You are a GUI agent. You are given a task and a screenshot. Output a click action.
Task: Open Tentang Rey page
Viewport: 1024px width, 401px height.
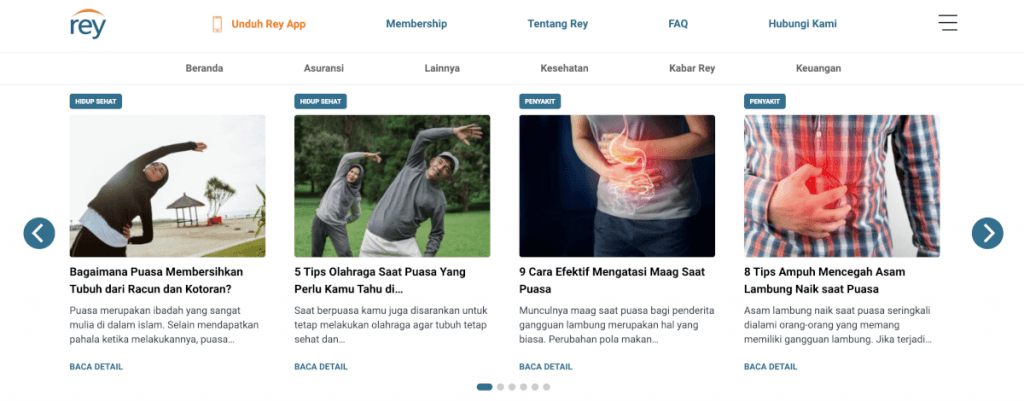(558, 24)
